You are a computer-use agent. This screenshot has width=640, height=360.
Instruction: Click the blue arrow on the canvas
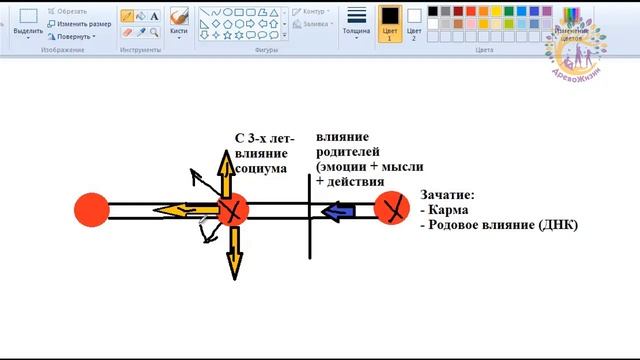pos(338,211)
